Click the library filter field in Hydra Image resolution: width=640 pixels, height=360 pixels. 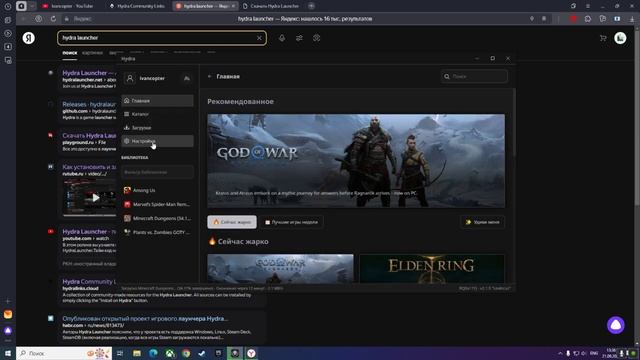click(157, 172)
